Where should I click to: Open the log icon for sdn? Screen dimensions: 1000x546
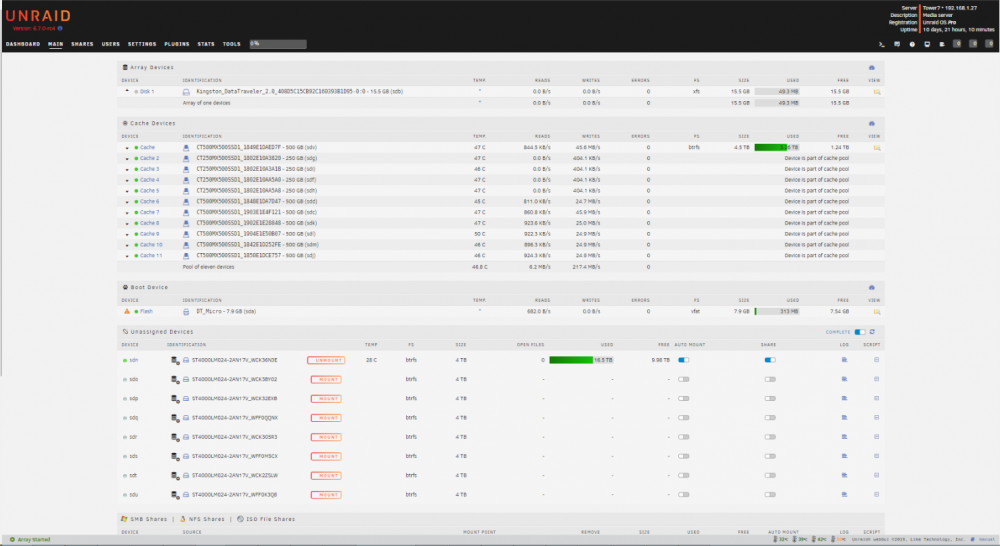point(844,360)
